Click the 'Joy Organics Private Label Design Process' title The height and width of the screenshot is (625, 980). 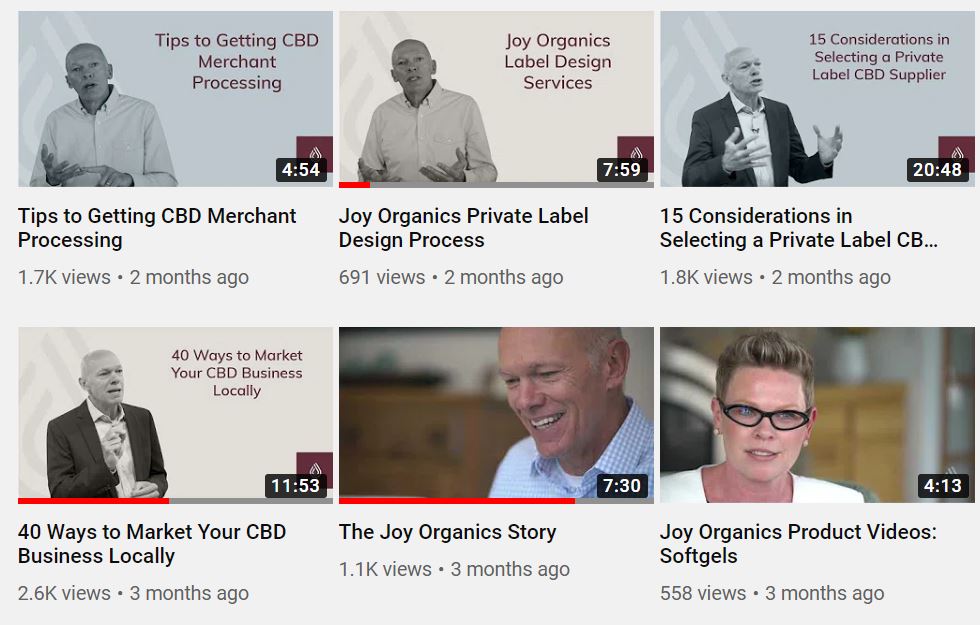[463, 228]
